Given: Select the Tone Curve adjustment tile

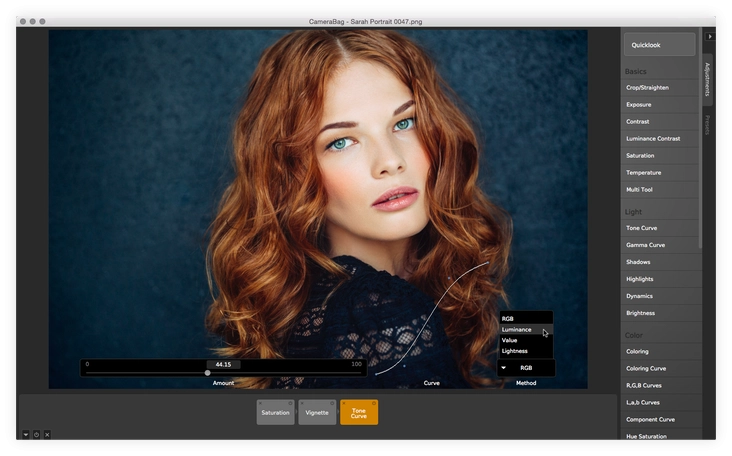Looking at the screenshot, I should [x=359, y=412].
